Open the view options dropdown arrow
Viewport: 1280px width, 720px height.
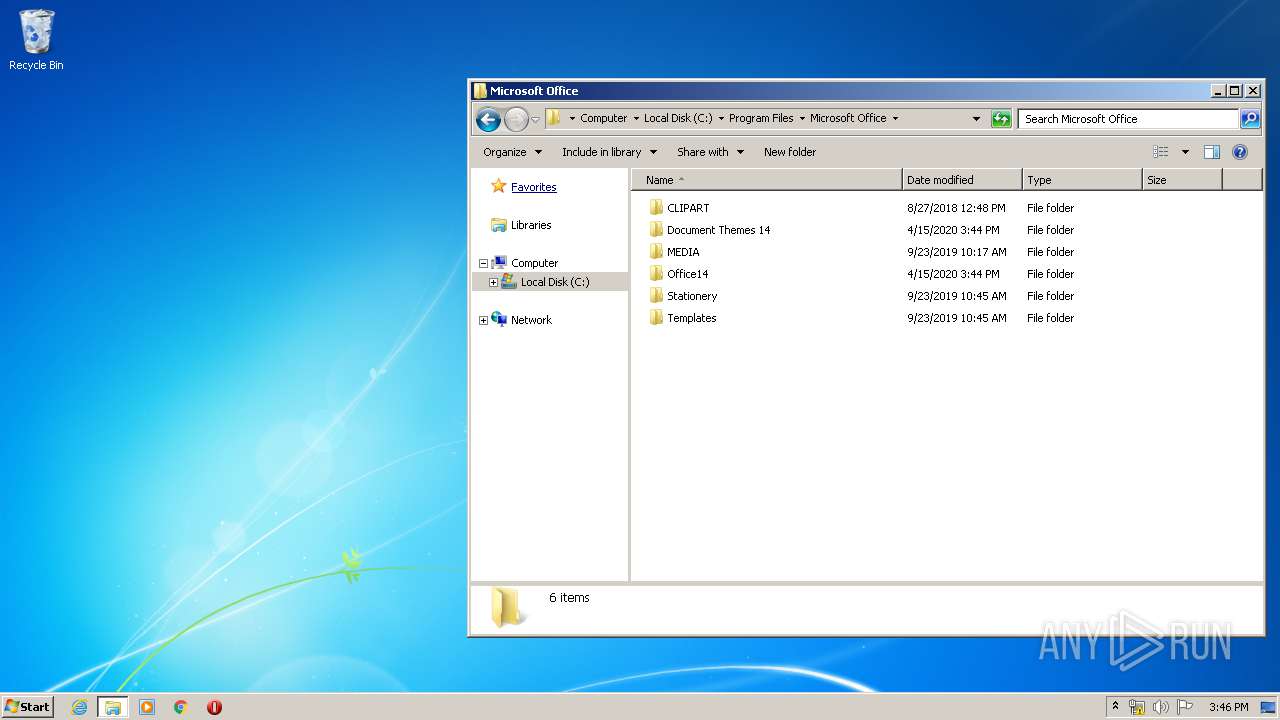(1185, 152)
